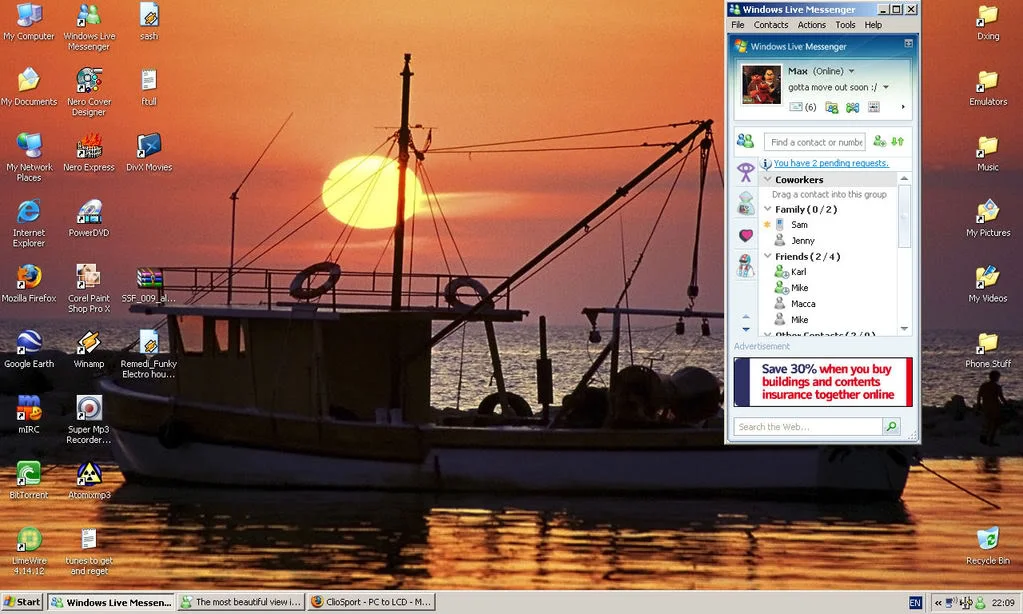Select the Remedi_Funky Electro house file icon
The height and width of the screenshot is (614, 1023).
tap(149, 354)
